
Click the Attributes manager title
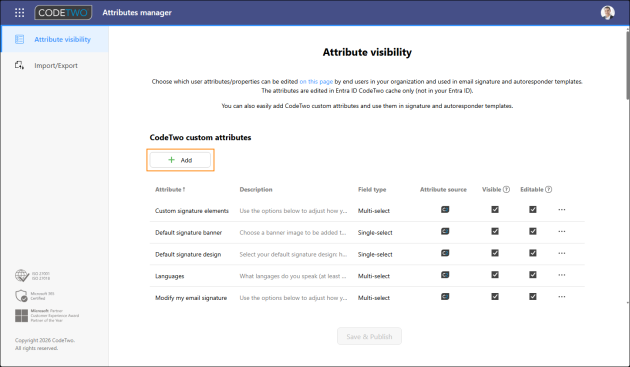[x=137, y=12]
